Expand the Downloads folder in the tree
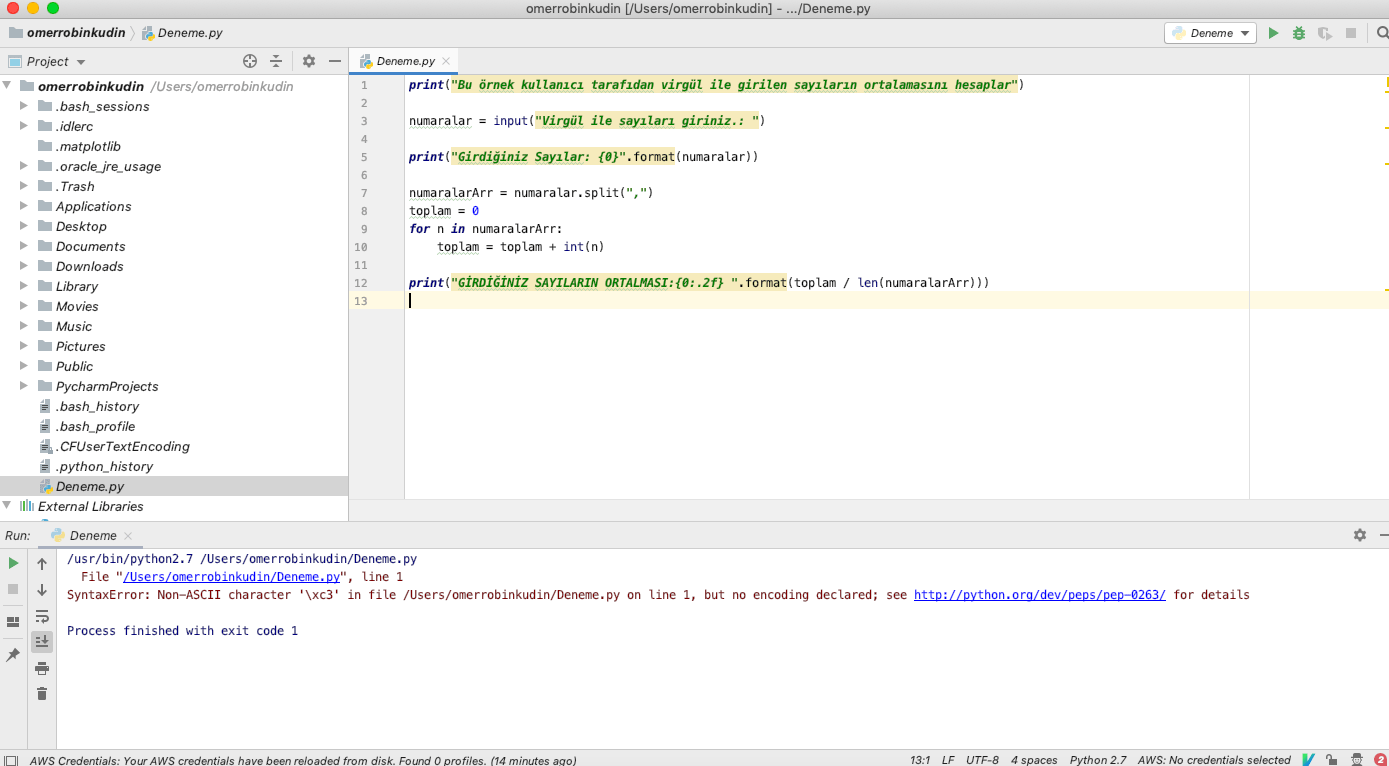Image resolution: width=1389 pixels, height=766 pixels. click(24, 266)
